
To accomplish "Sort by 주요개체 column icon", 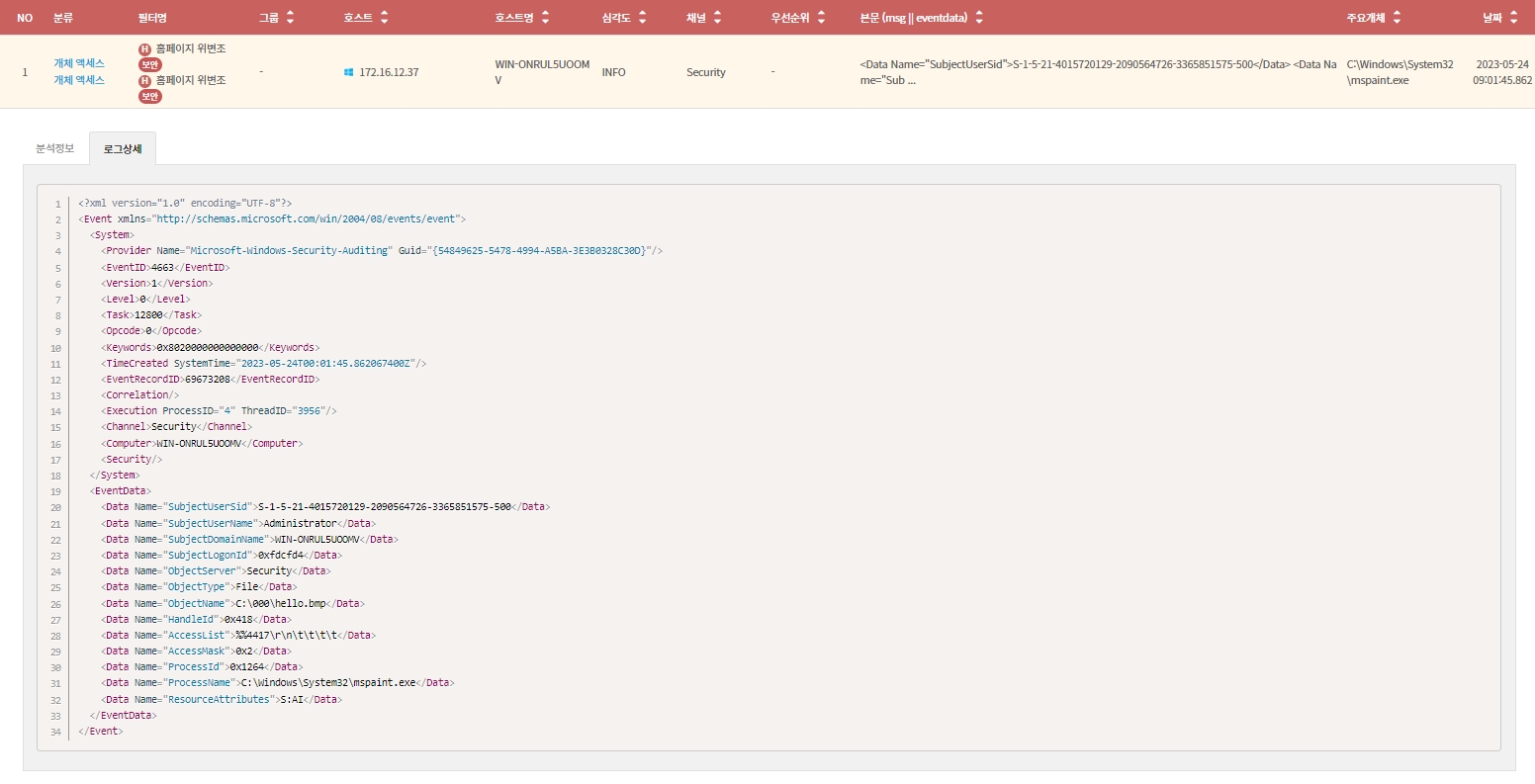I will 1397,18.
